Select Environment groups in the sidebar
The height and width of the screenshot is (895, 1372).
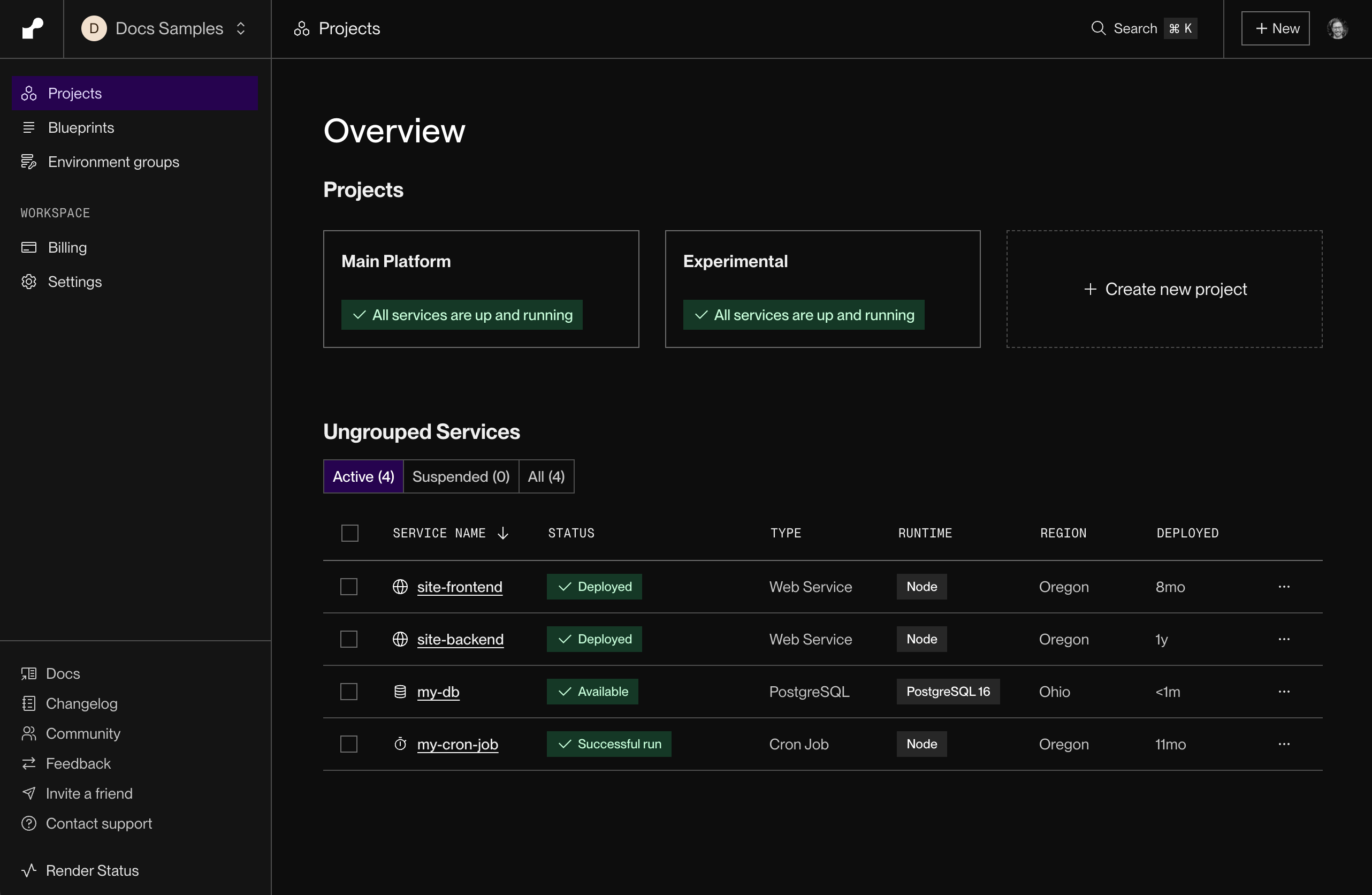coord(113,162)
